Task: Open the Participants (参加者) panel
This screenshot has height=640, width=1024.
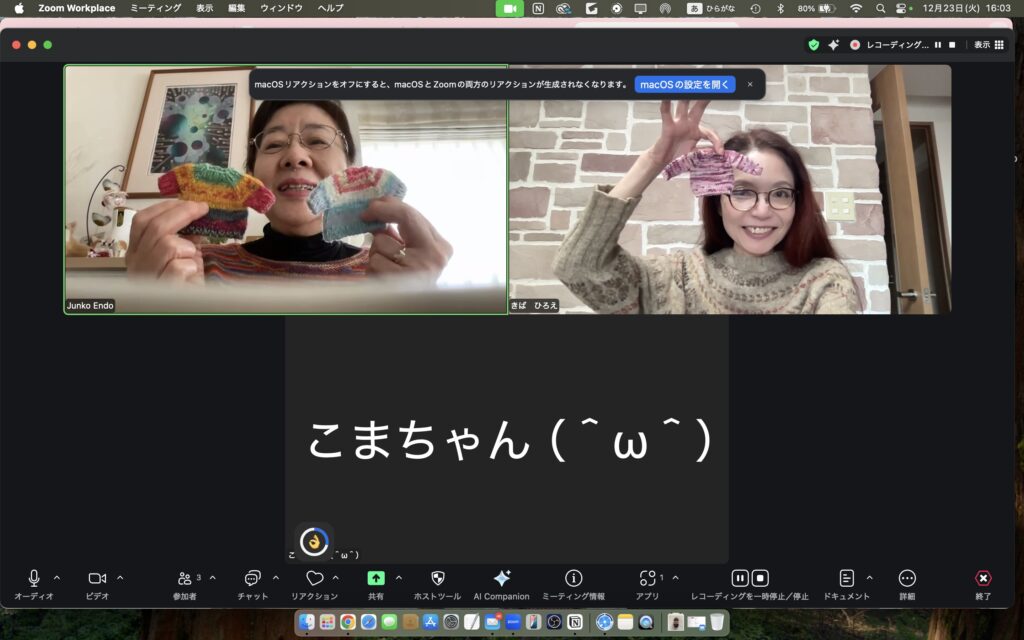Action: click(x=184, y=578)
